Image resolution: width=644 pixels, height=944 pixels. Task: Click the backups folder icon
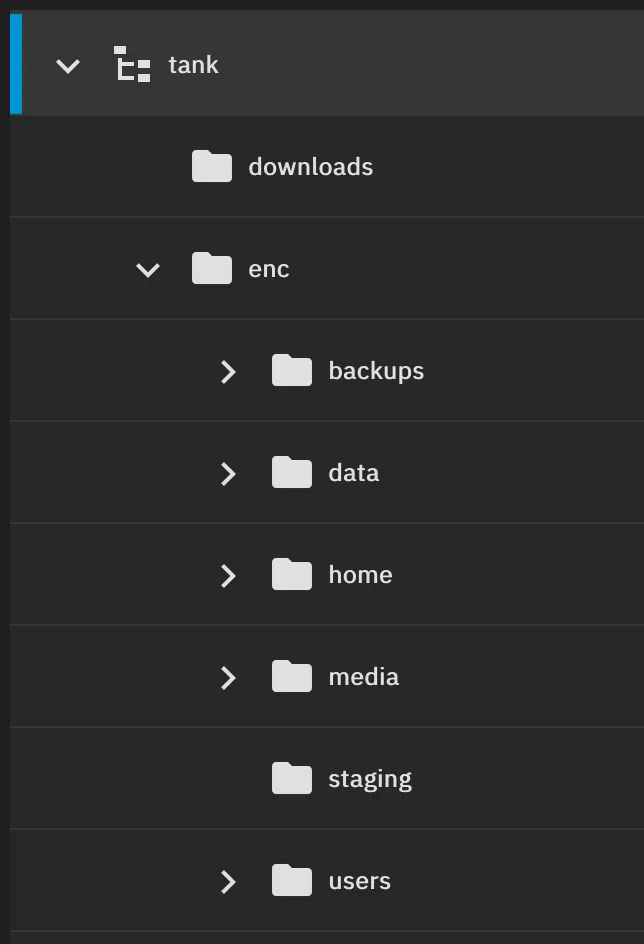(x=292, y=371)
